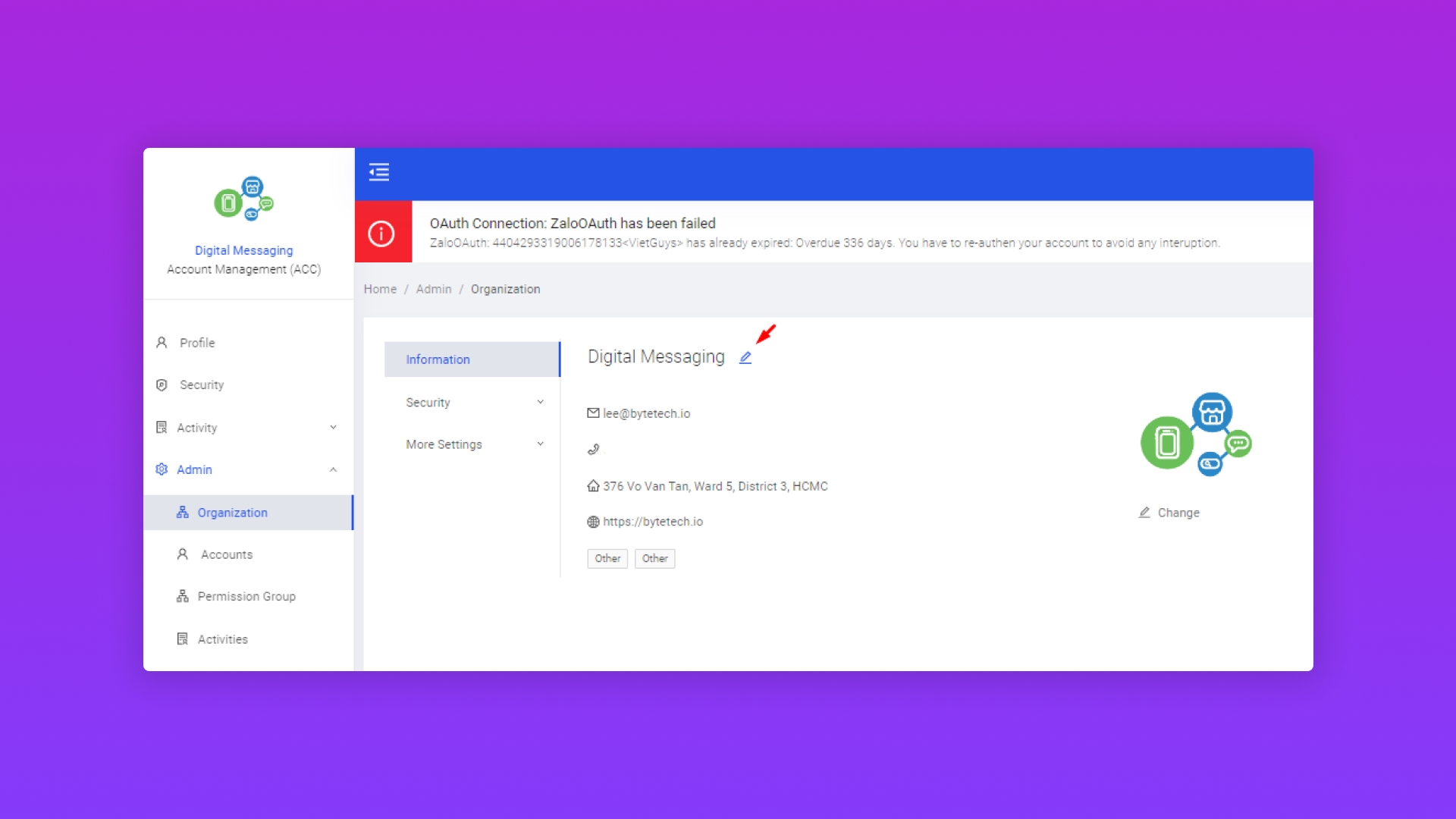Image resolution: width=1456 pixels, height=819 pixels.
Task: Collapse the Admin section in sidebar
Action: tap(333, 469)
